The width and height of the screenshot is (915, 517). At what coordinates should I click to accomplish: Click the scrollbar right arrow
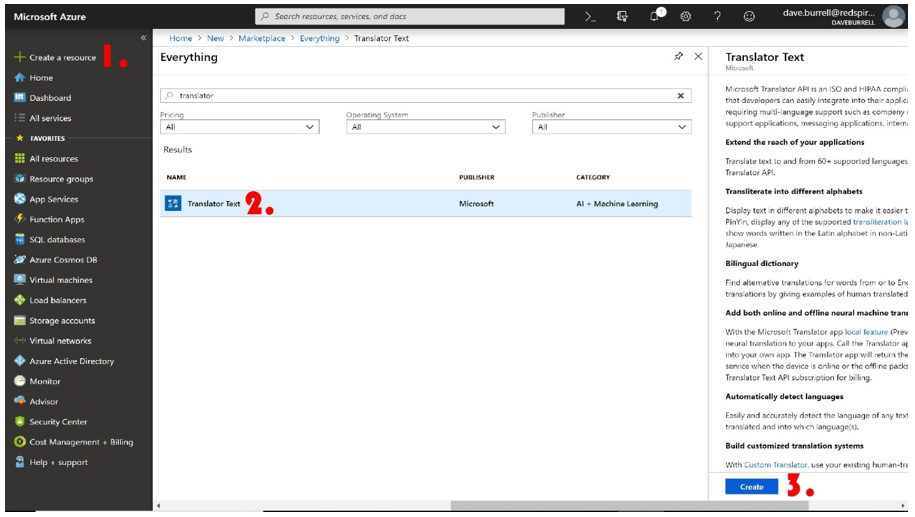pyautogui.click(x=903, y=505)
